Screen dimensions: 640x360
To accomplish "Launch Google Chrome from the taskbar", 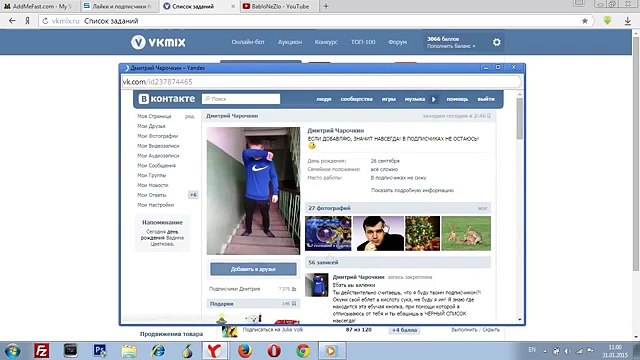I will [303, 351].
